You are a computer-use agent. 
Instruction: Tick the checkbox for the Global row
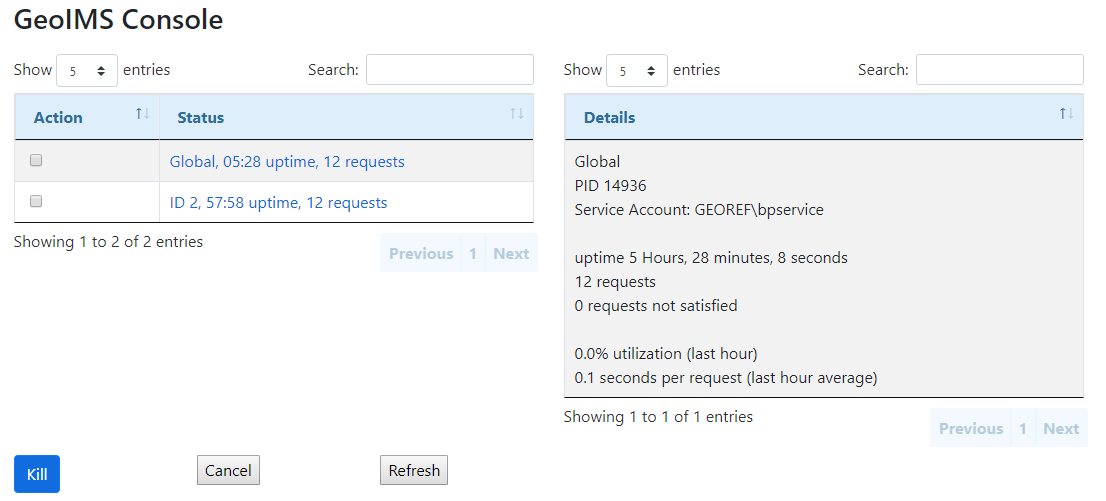[x=37, y=160]
